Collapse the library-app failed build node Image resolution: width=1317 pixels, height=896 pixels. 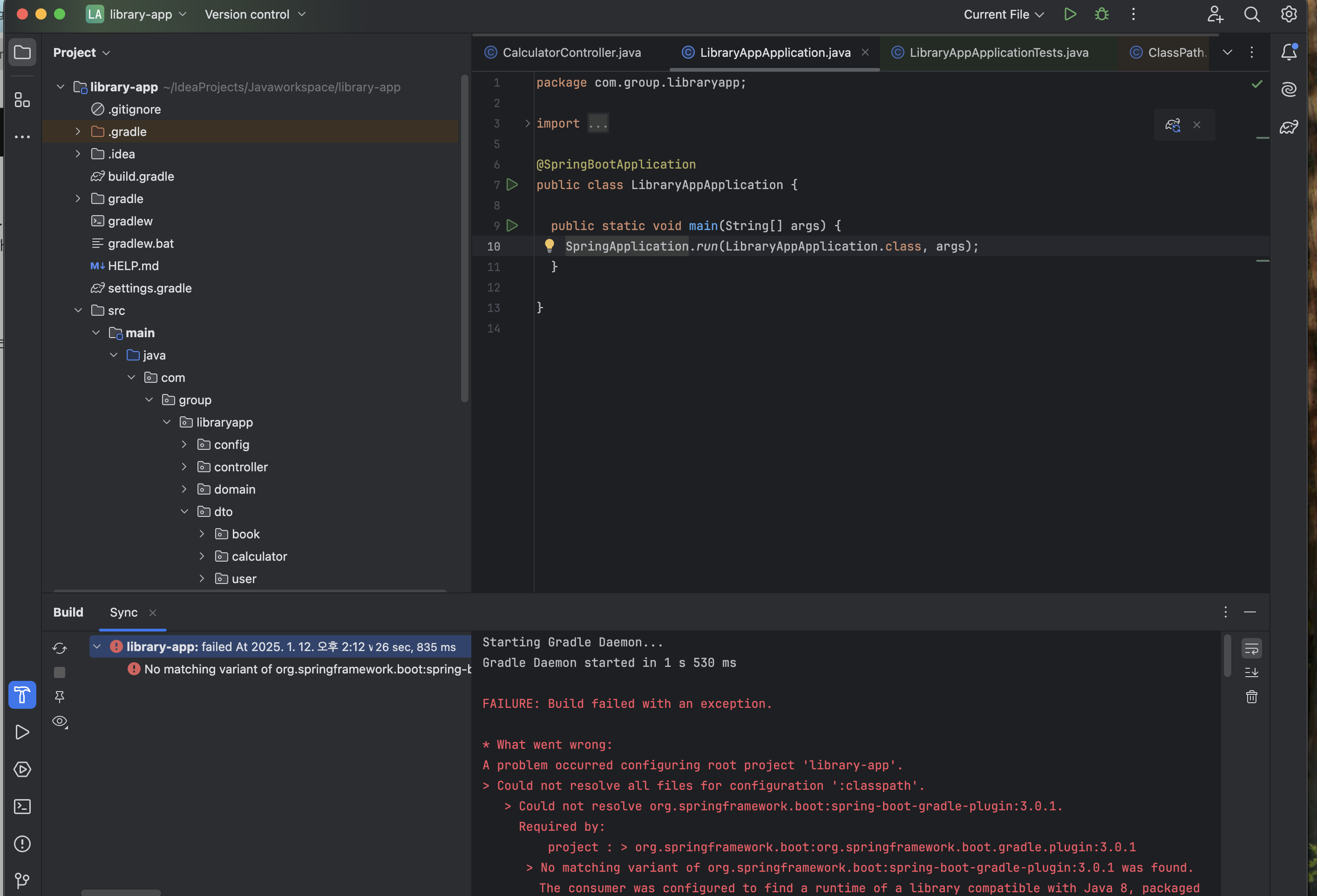[x=97, y=646]
